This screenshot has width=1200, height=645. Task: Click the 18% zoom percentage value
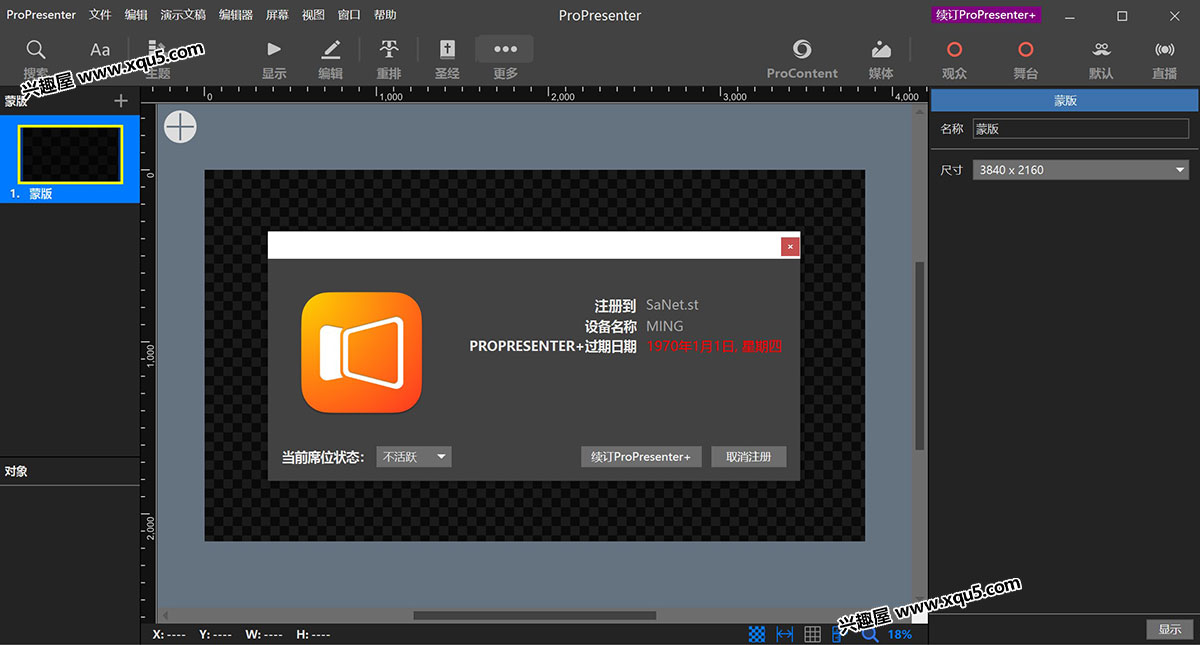tap(899, 634)
